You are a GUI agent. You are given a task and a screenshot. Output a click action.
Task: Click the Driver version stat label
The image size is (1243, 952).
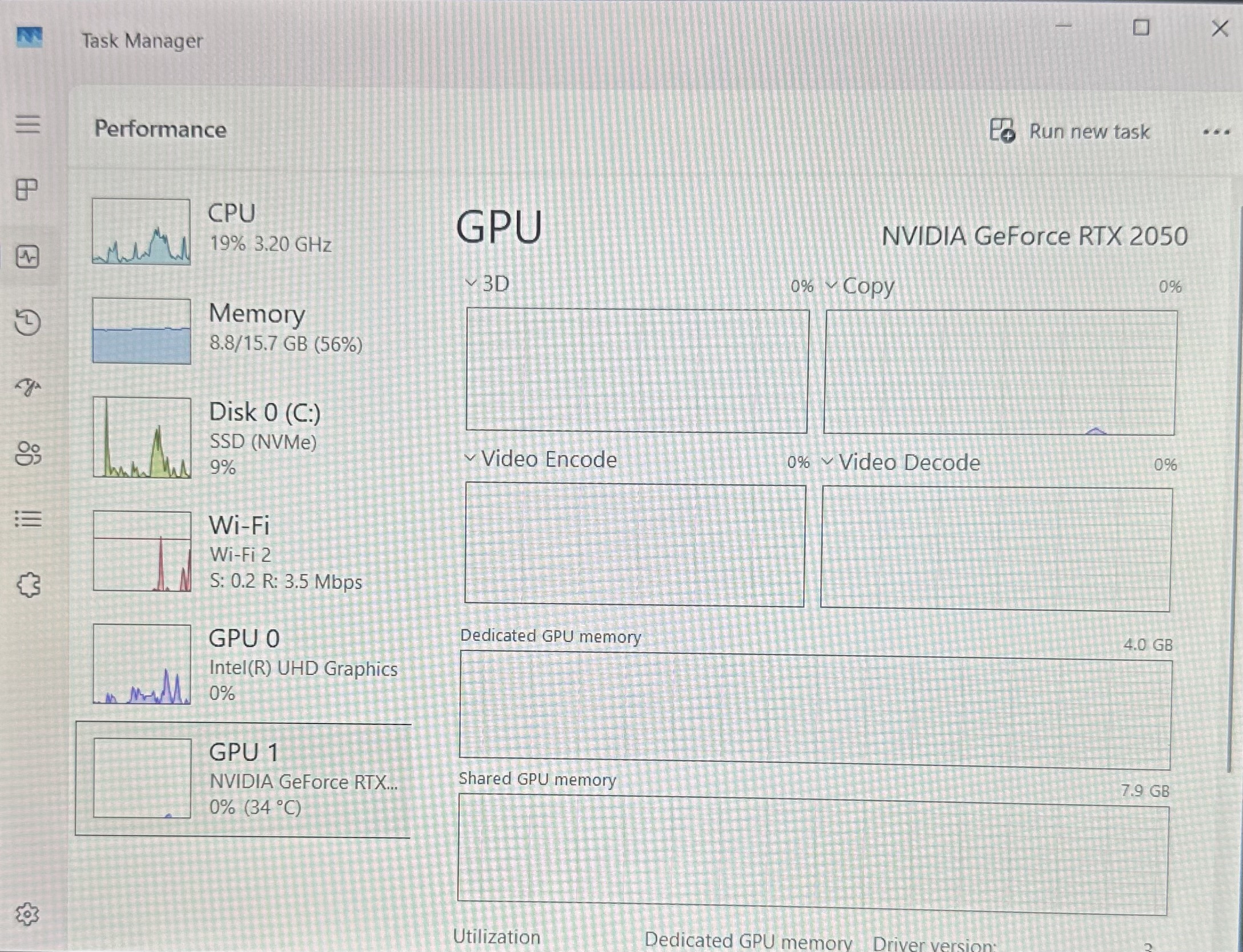(934, 943)
